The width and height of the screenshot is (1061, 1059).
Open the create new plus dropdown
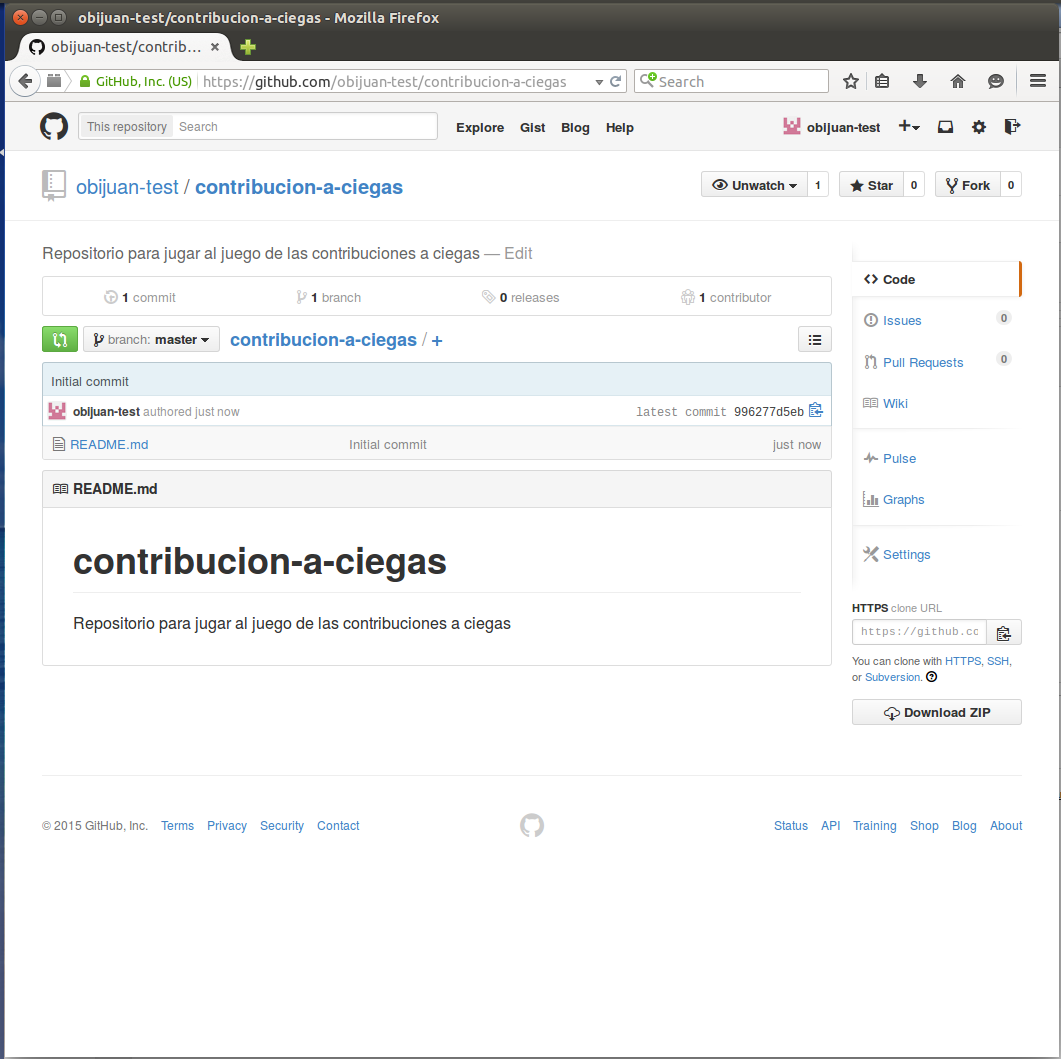(909, 127)
